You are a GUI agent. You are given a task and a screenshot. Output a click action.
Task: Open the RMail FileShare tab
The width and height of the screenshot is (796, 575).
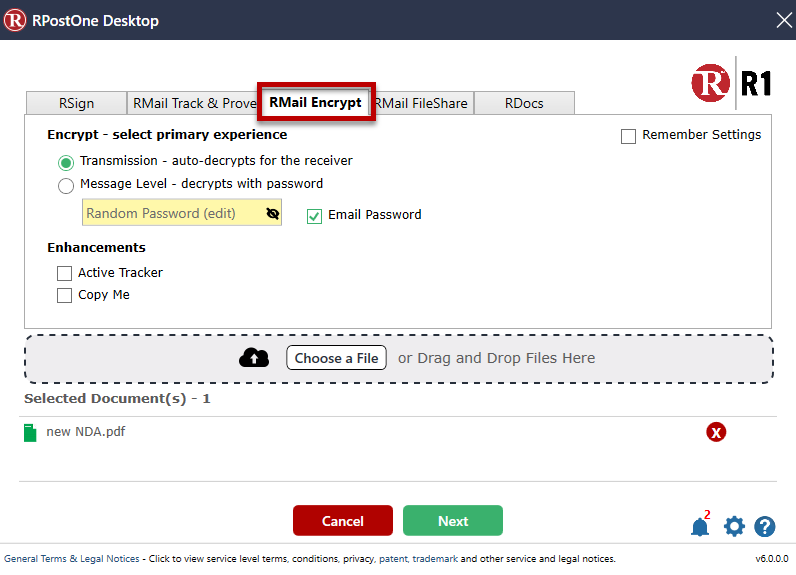pyautogui.click(x=421, y=103)
